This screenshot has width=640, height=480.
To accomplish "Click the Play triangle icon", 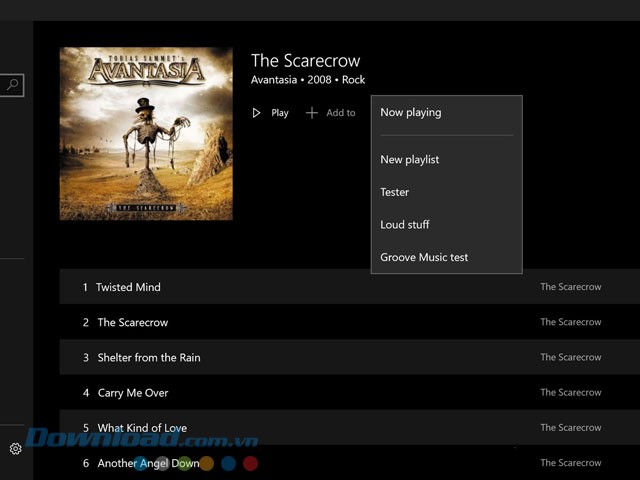I will pyautogui.click(x=257, y=113).
